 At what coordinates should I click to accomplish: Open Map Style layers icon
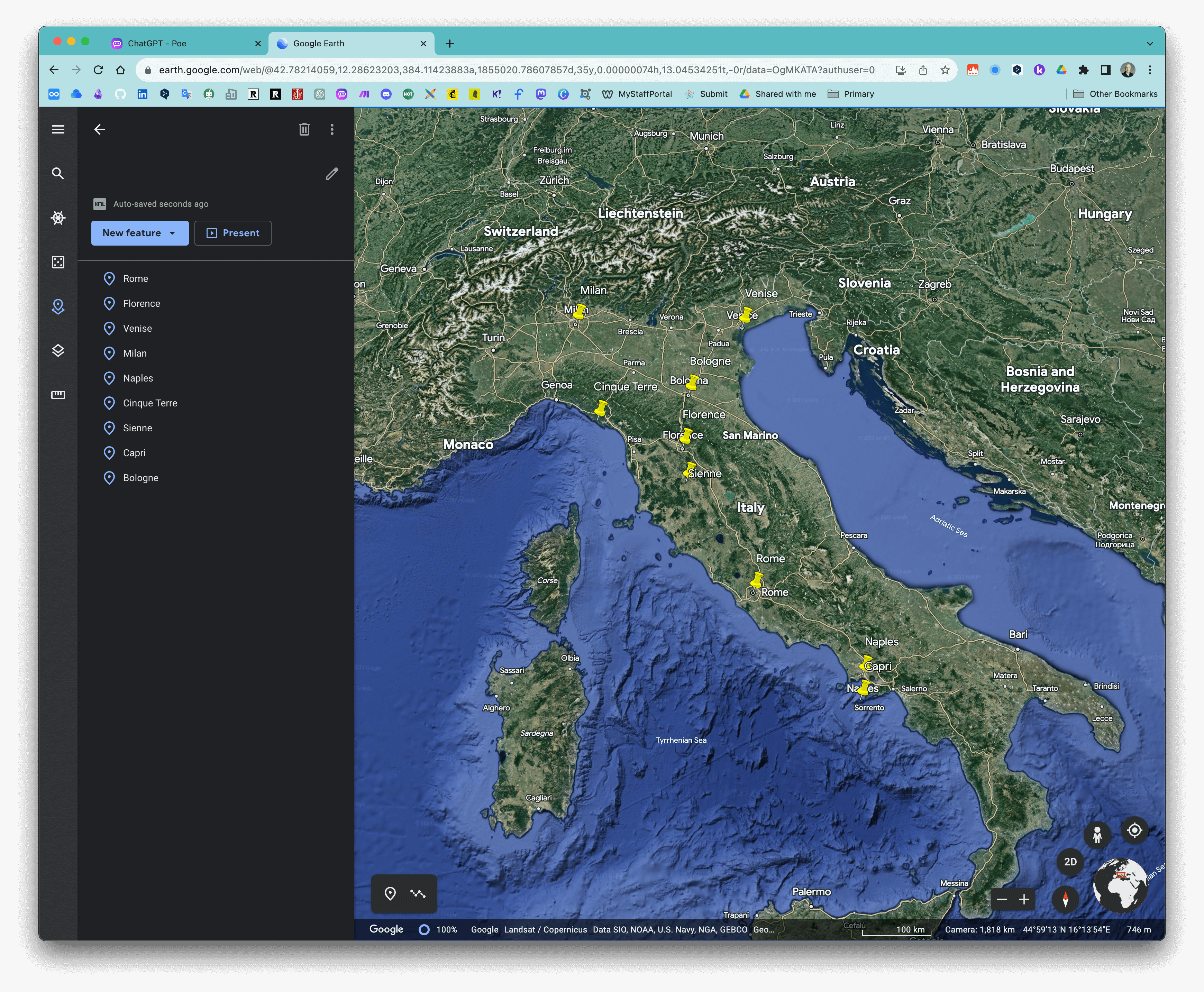pyautogui.click(x=58, y=350)
